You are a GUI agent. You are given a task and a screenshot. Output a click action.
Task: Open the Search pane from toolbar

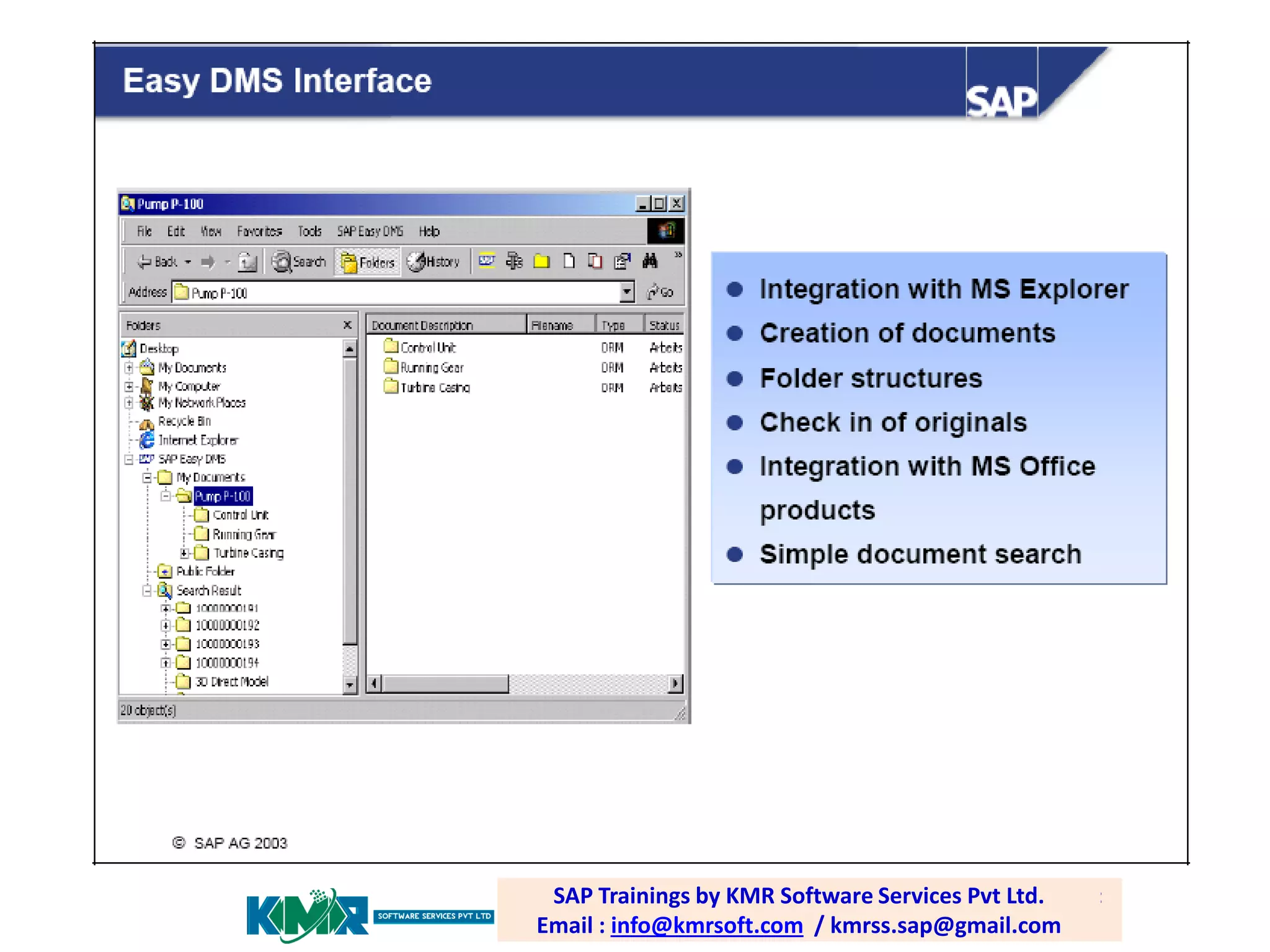click(x=300, y=262)
